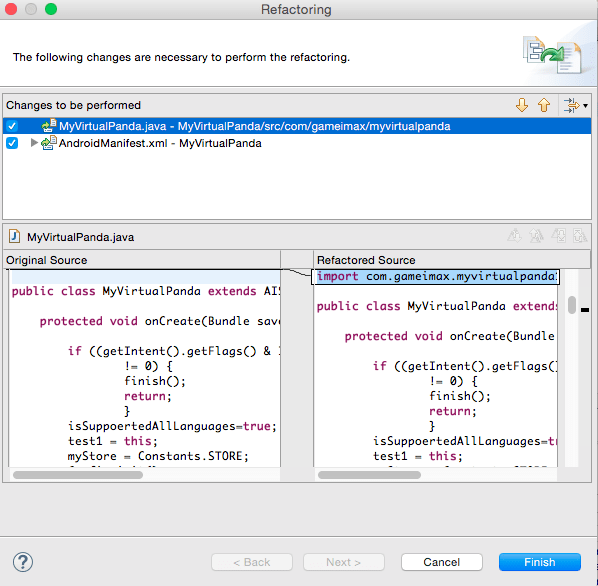Click the Original Source header label
Screen dimensions: 598x586
click(x=47, y=260)
